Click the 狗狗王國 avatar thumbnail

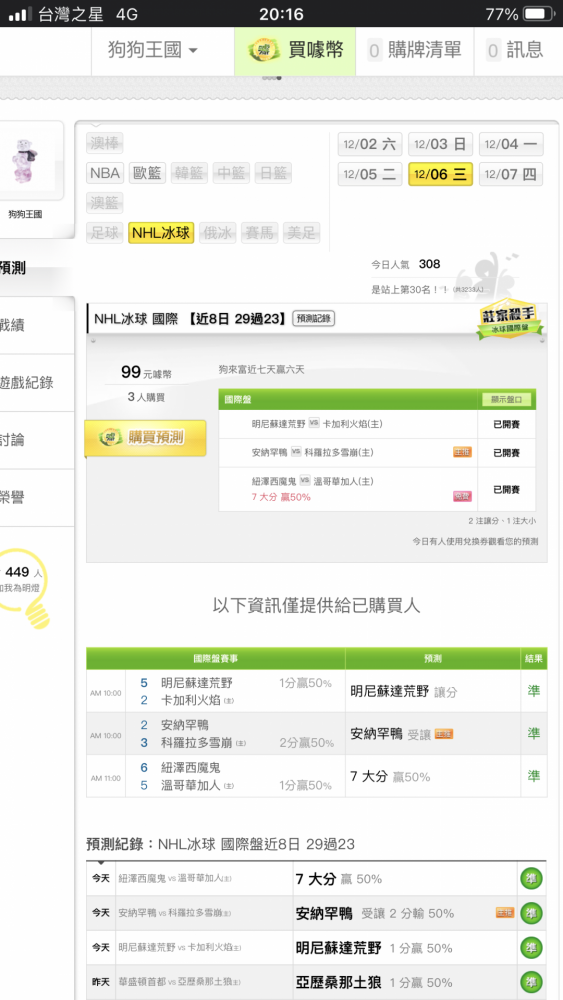[26, 159]
